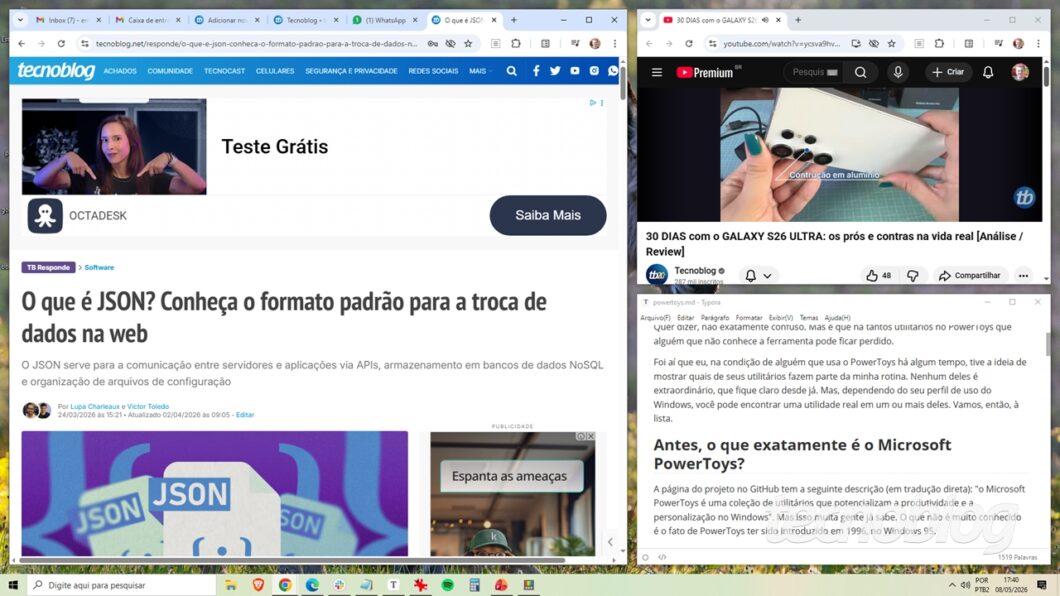Click the Criar button on YouTube
This screenshot has height=596, width=1060.
click(948, 72)
